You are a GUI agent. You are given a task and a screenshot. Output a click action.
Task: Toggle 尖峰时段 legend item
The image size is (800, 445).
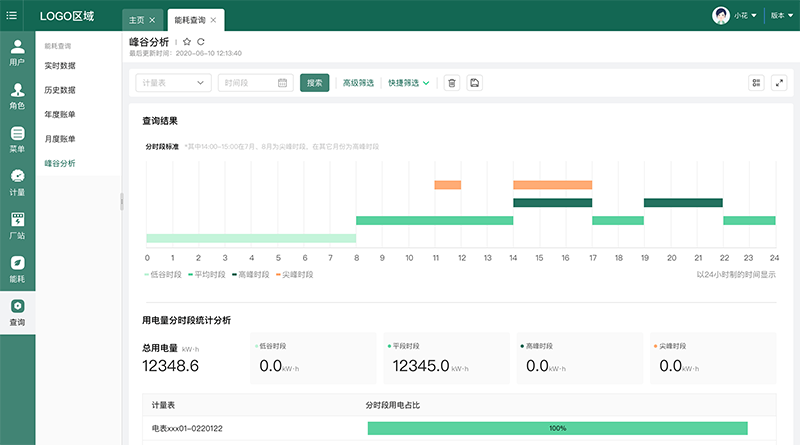tap(294, 275)
